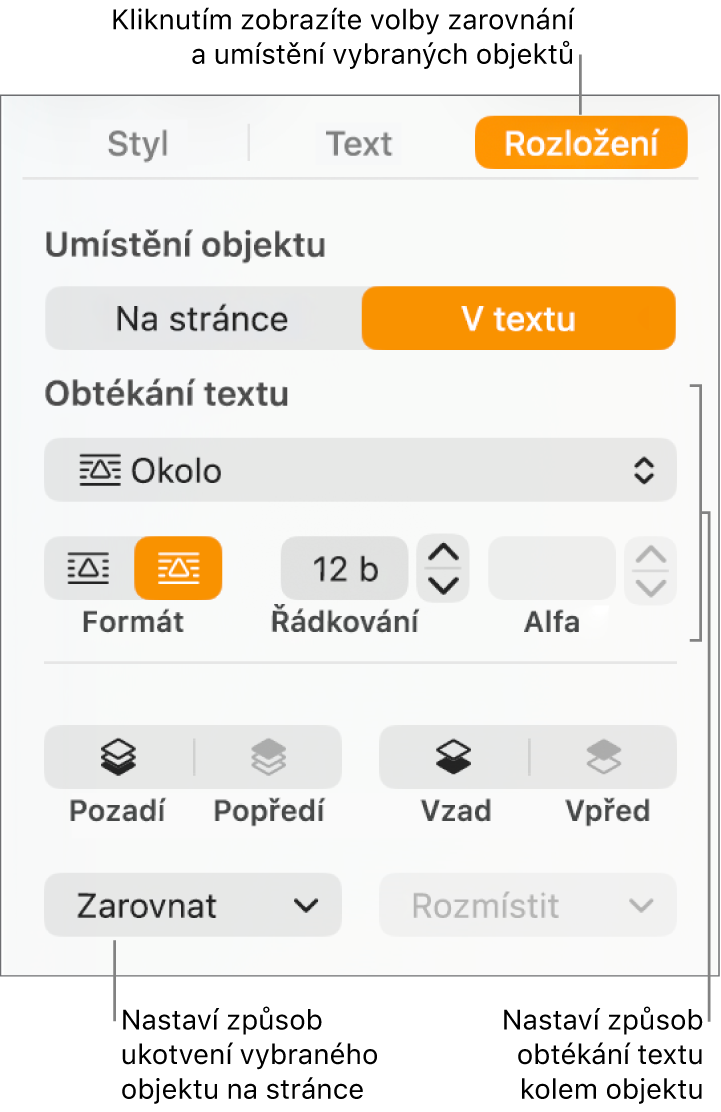Click the Alfa stepper up arrow
The width and height of the screenshot is (721, 1112).
(651, 554)
